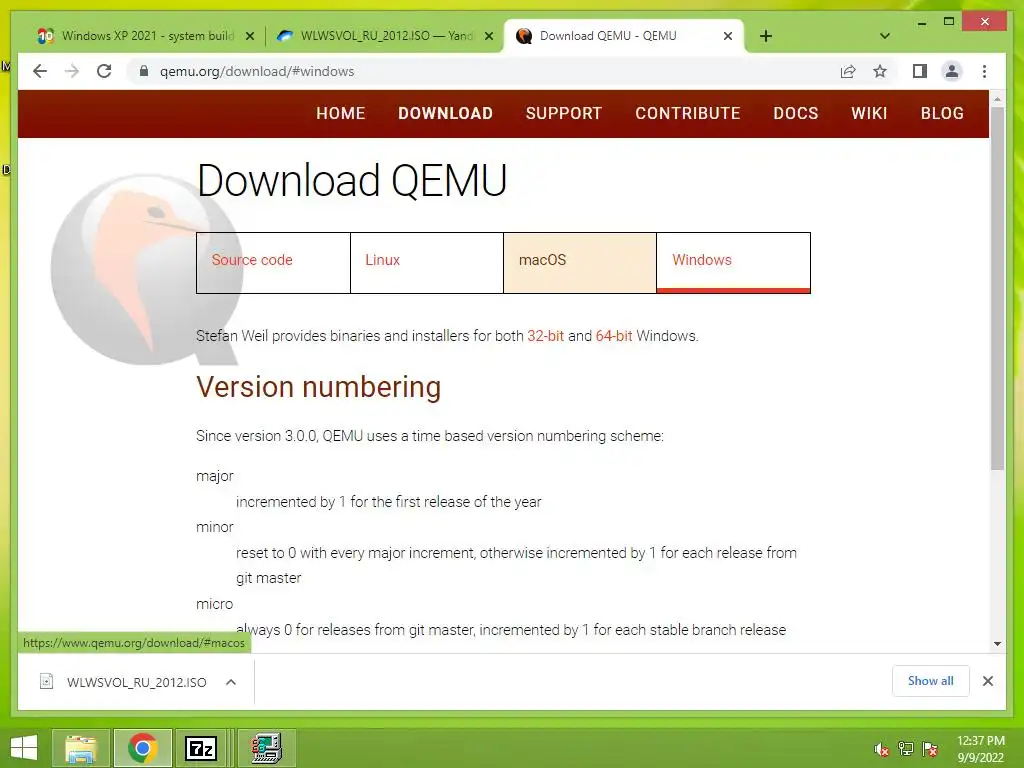The width and height of the screenshot is (1024, 768).
Task: Open the computer app taskbar icon
Action: pyautogui.click(x=266, y=748)
